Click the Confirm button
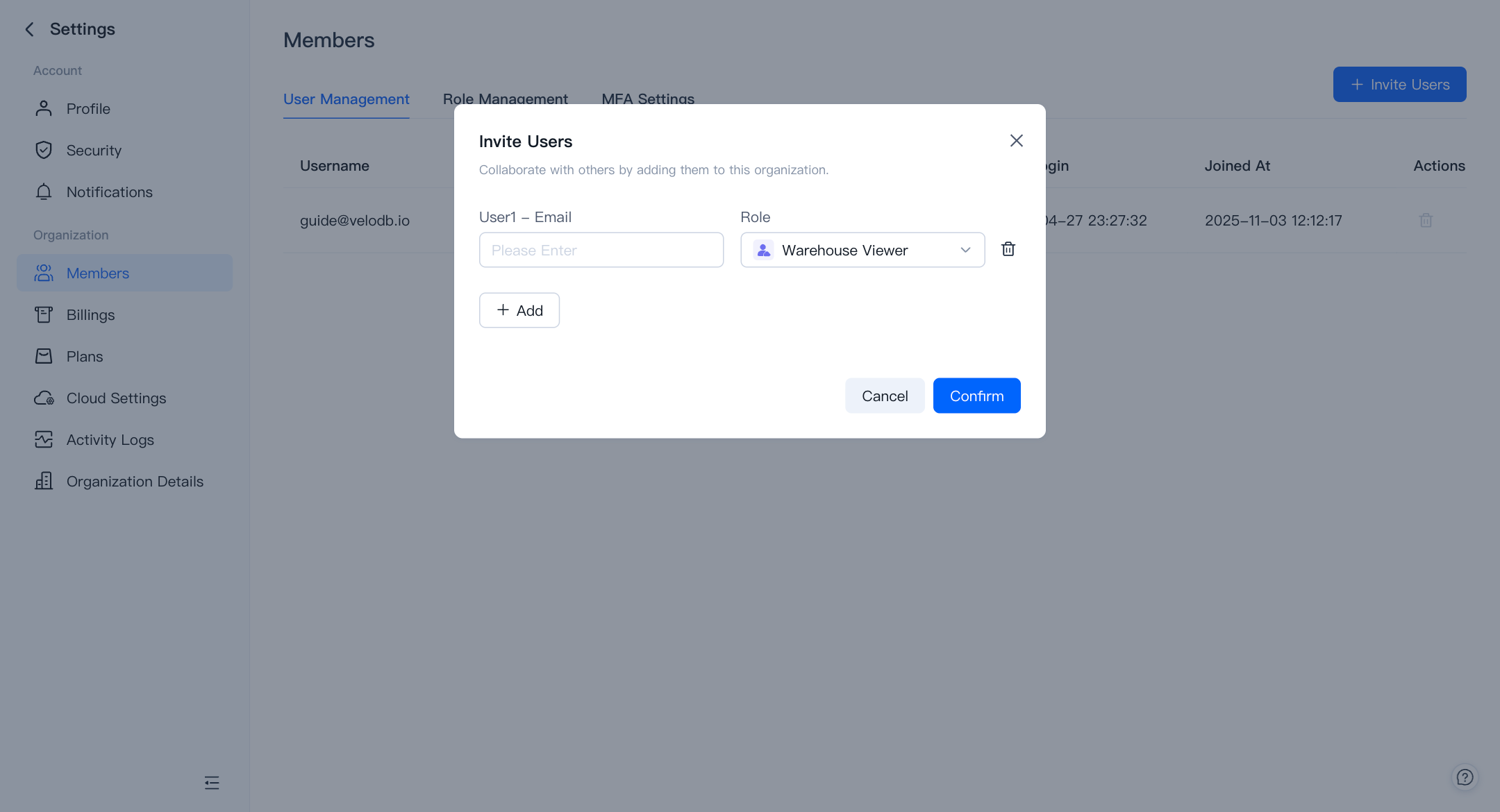1500x812 pixels. [x=976, y=396]
